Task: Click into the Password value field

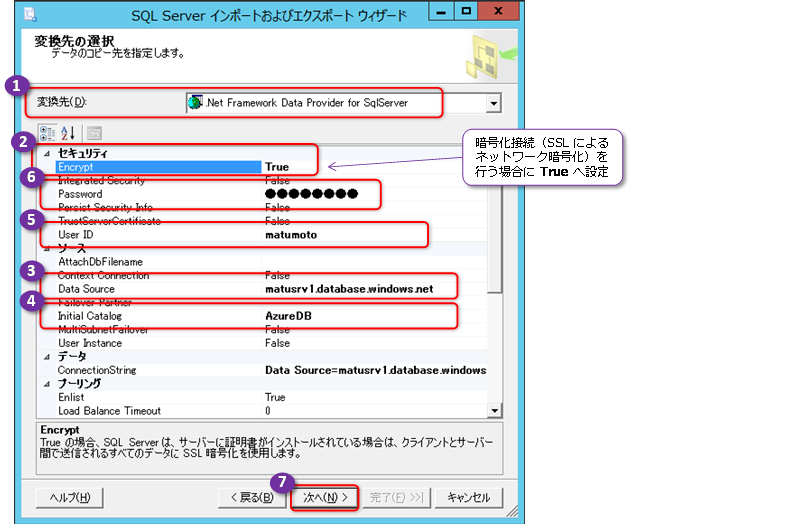Action: 374,194
